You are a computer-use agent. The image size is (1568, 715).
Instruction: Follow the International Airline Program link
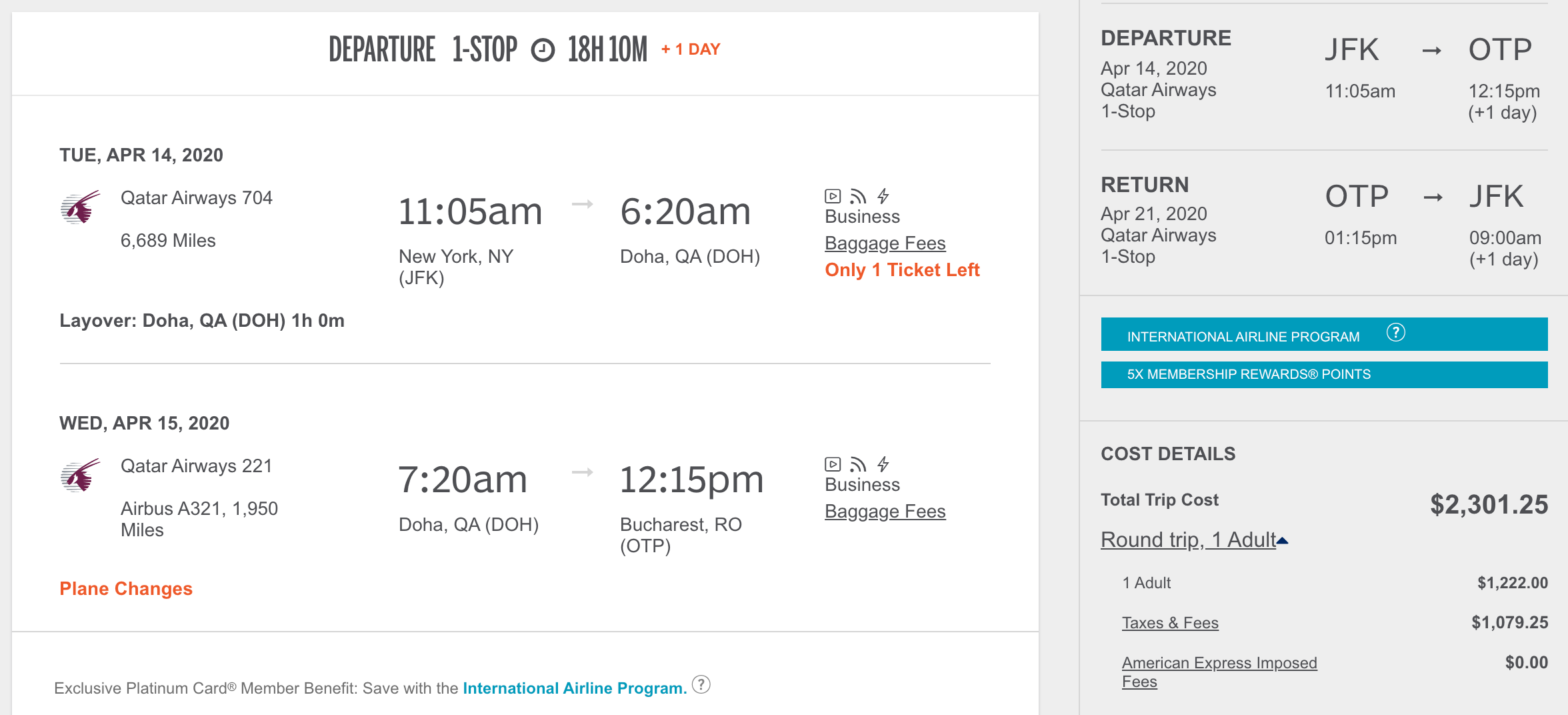pyautogui.click(x=574, y=688)
